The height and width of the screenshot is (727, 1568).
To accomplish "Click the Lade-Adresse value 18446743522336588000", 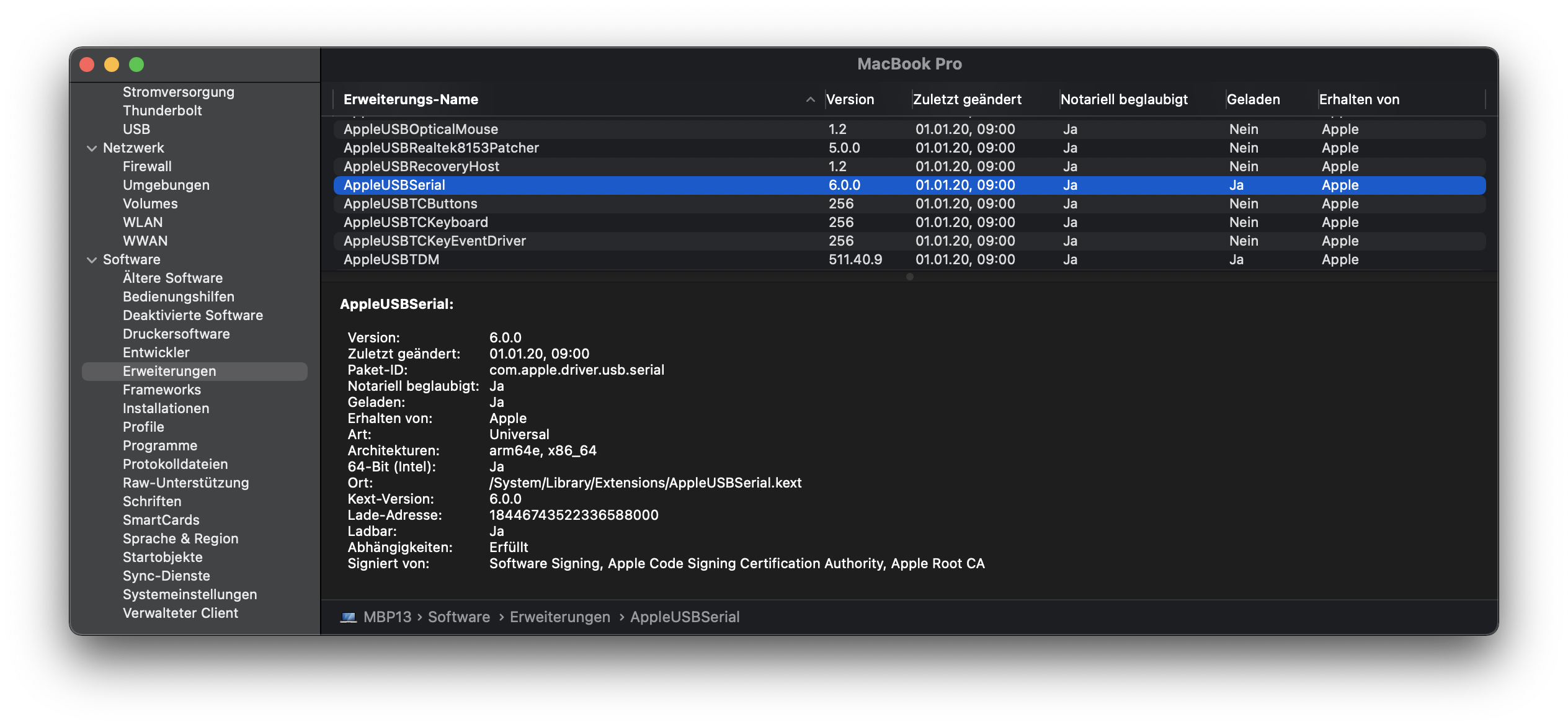I will click(x=574, y=515).
